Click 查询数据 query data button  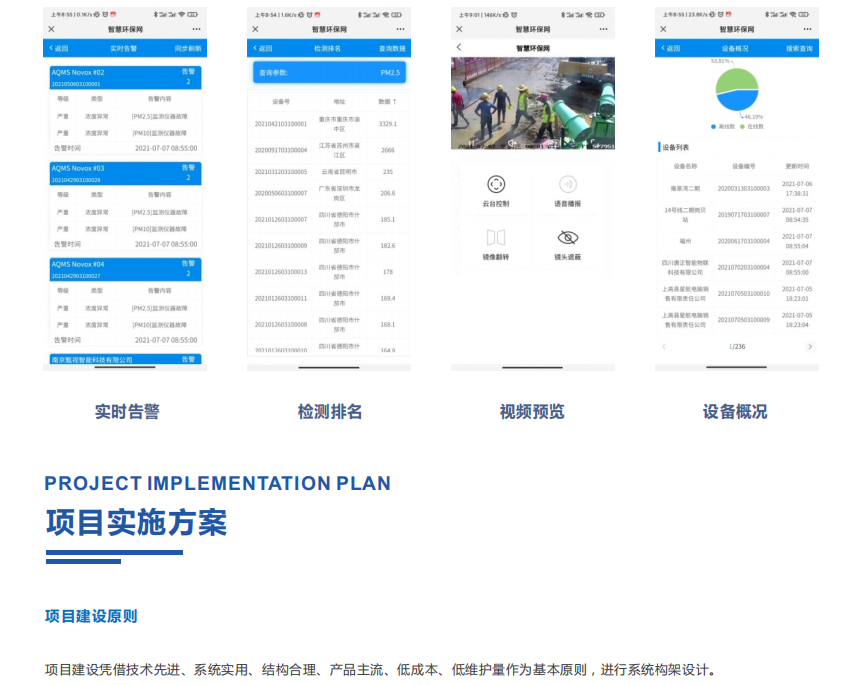(392, 48)
